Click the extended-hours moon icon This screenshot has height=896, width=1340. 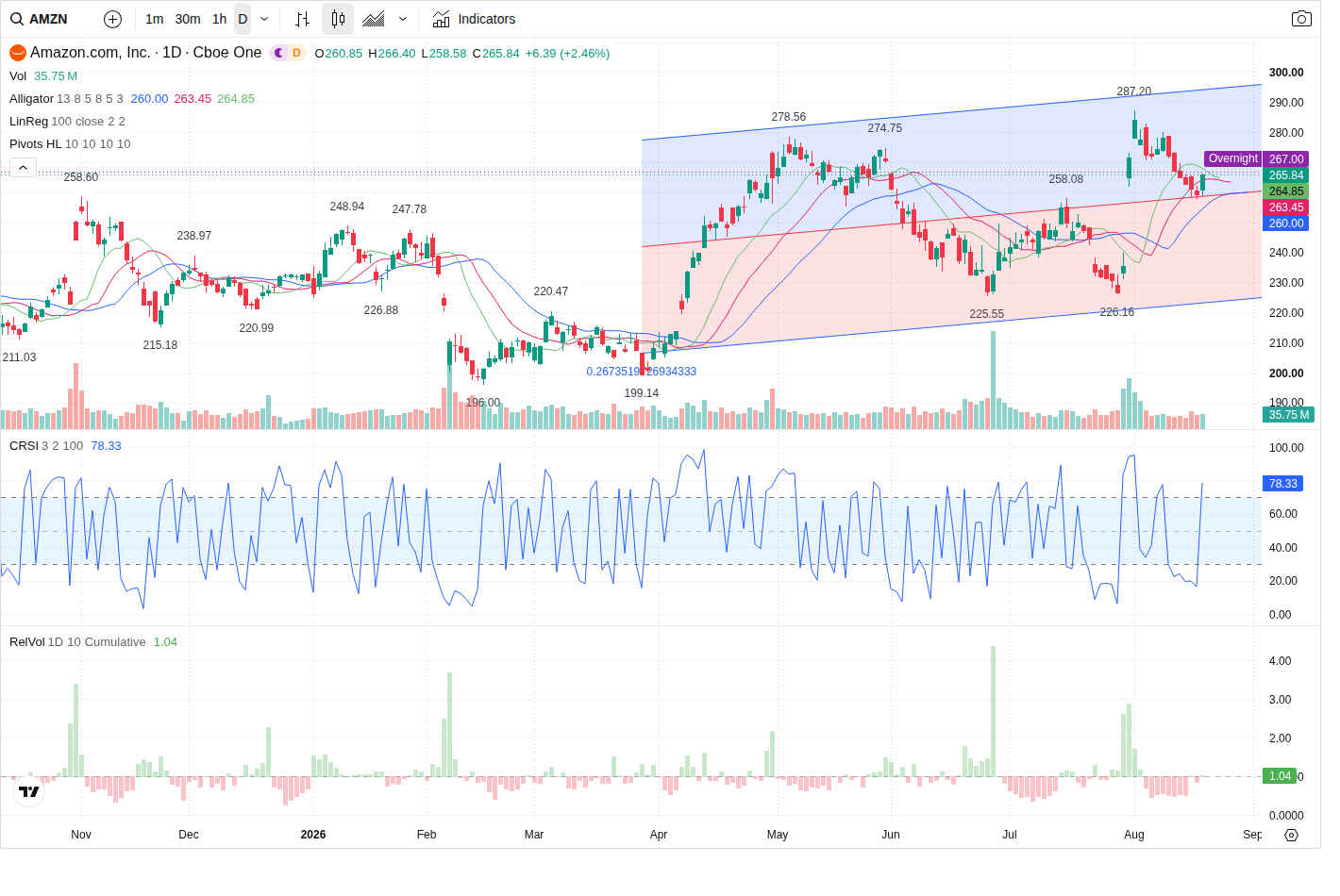279,53
